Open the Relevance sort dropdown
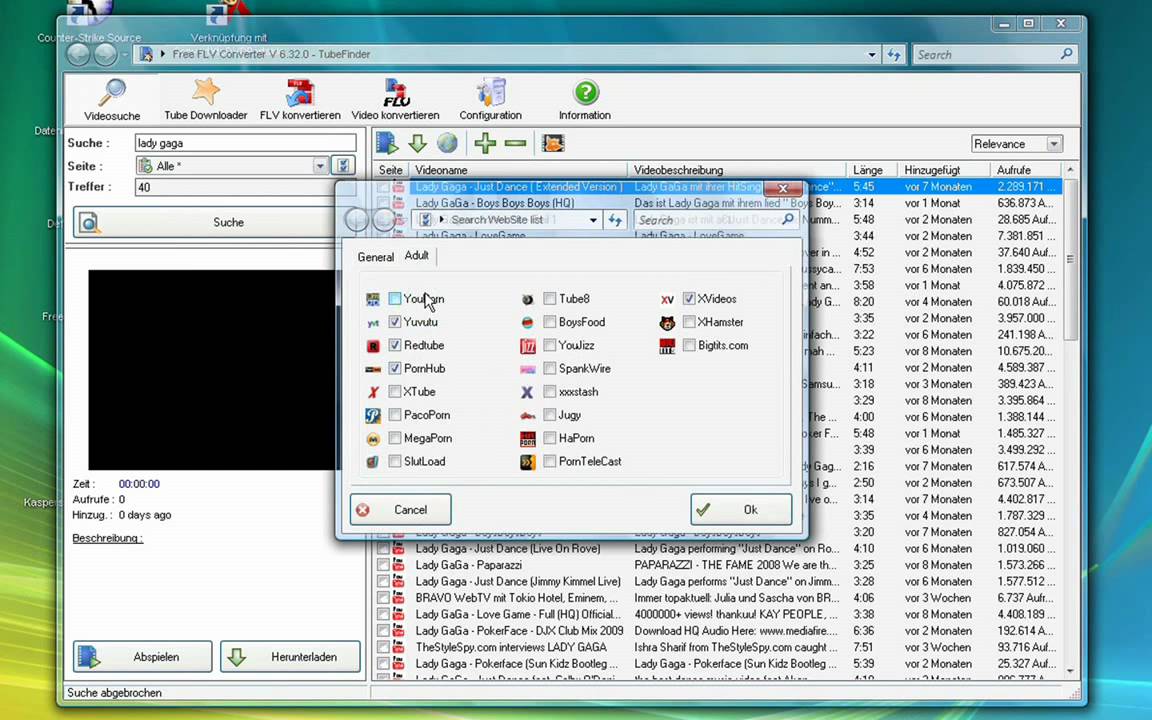 point(1054,144)
